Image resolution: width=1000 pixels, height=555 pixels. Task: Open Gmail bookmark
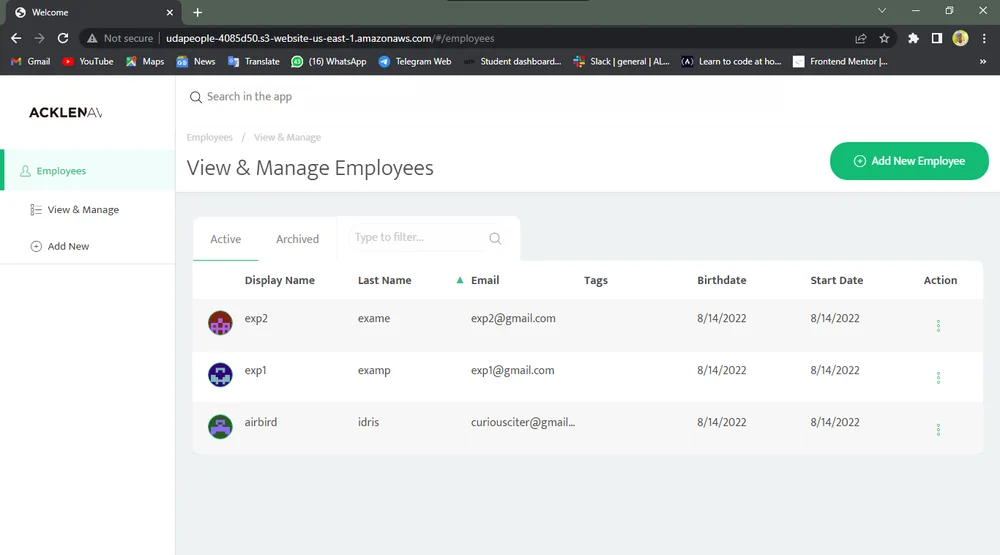[x=31, y=61]
